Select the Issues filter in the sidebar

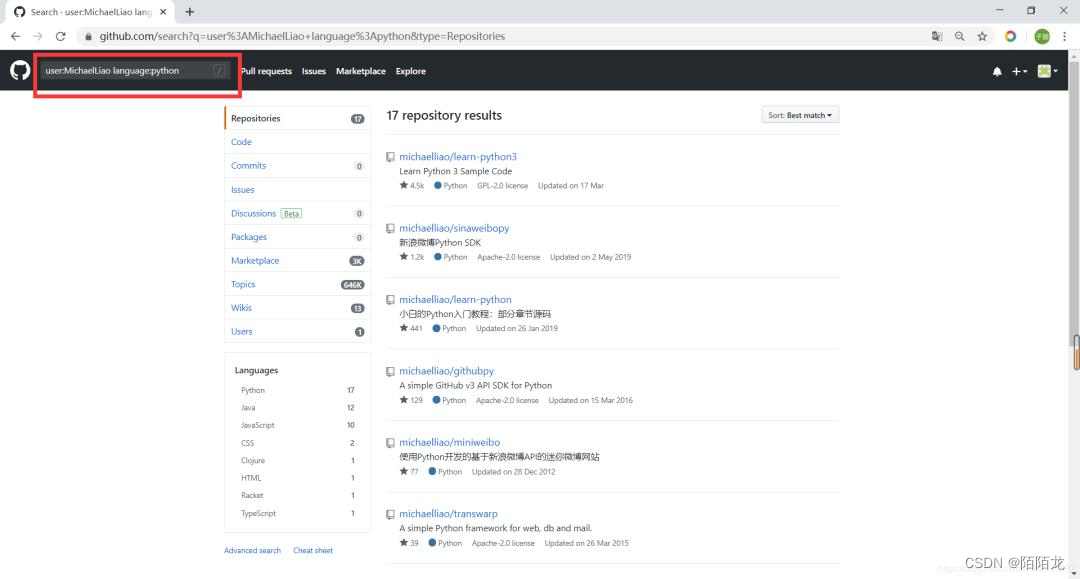click(x=298, y=189)
